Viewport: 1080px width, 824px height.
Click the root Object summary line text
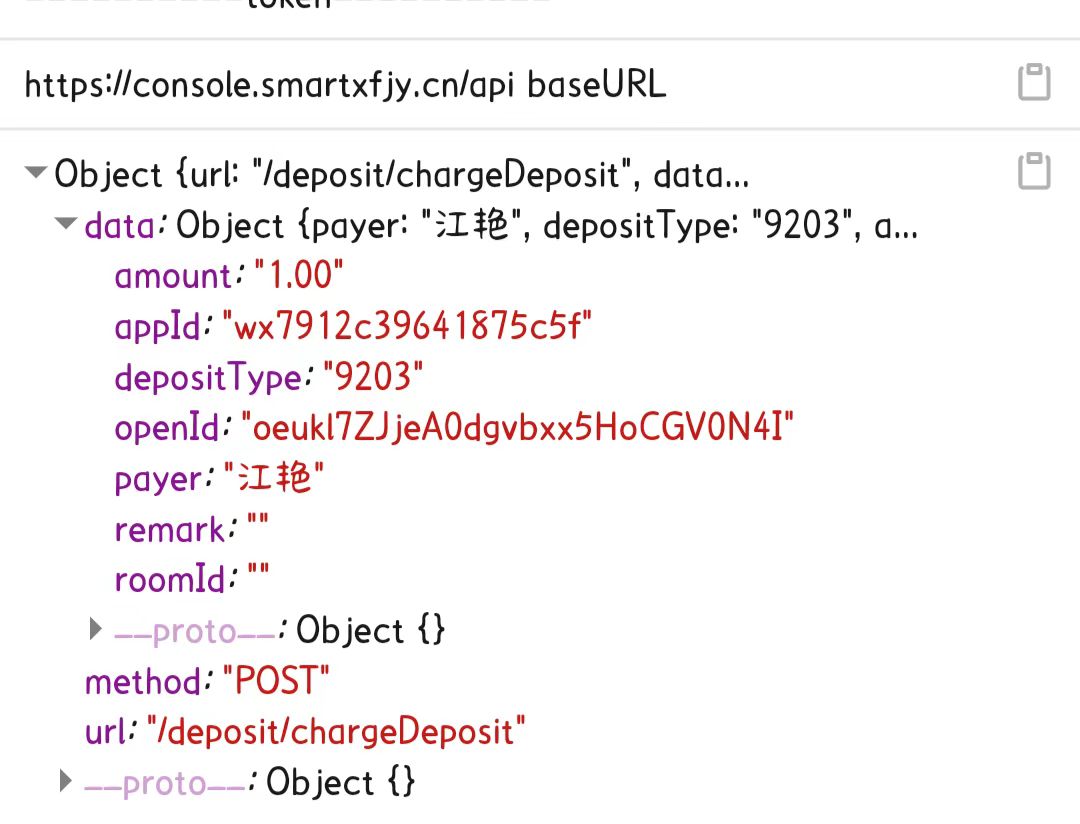click(400, 174)
